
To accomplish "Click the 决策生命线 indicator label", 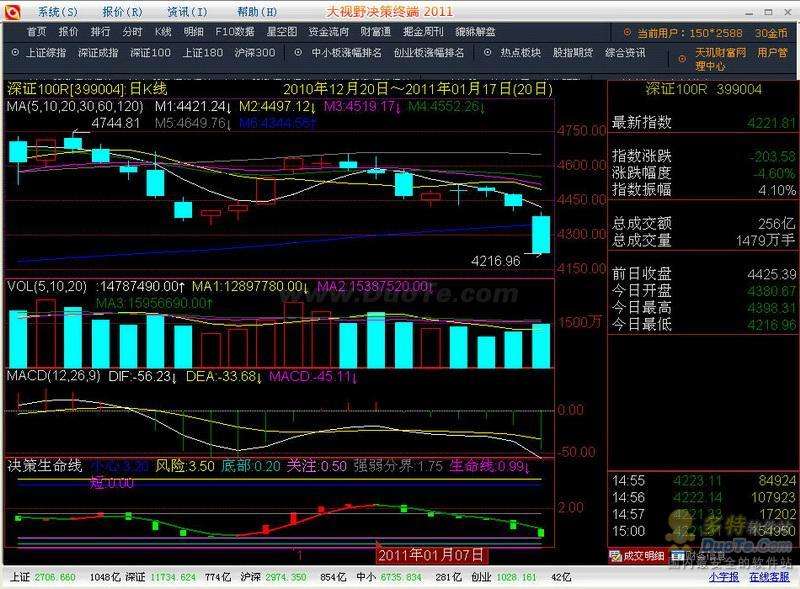I will point(44,465).
